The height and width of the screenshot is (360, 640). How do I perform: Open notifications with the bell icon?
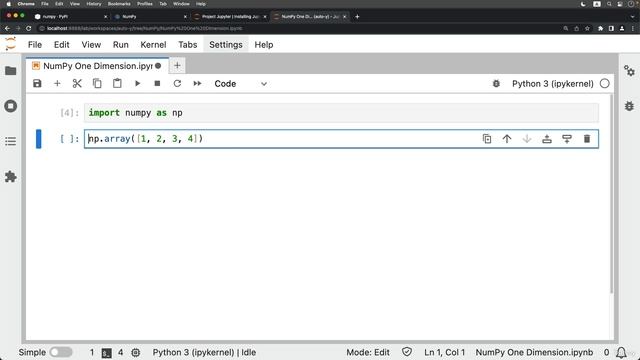(x=621, y=352)
